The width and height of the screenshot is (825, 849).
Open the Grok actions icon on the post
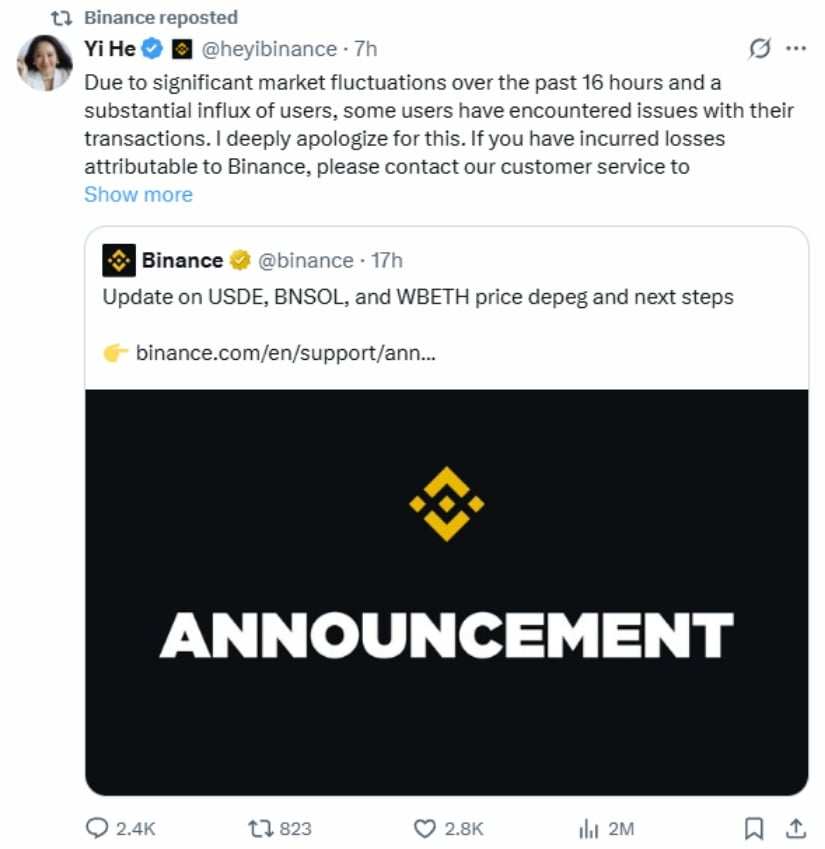760,48
